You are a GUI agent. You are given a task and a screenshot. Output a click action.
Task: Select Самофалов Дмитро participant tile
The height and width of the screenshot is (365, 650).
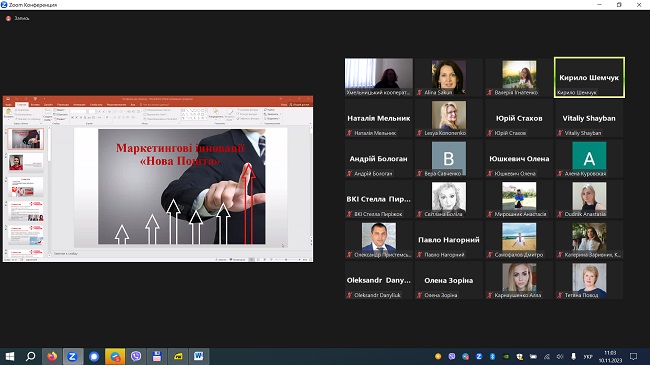(519, 239)
